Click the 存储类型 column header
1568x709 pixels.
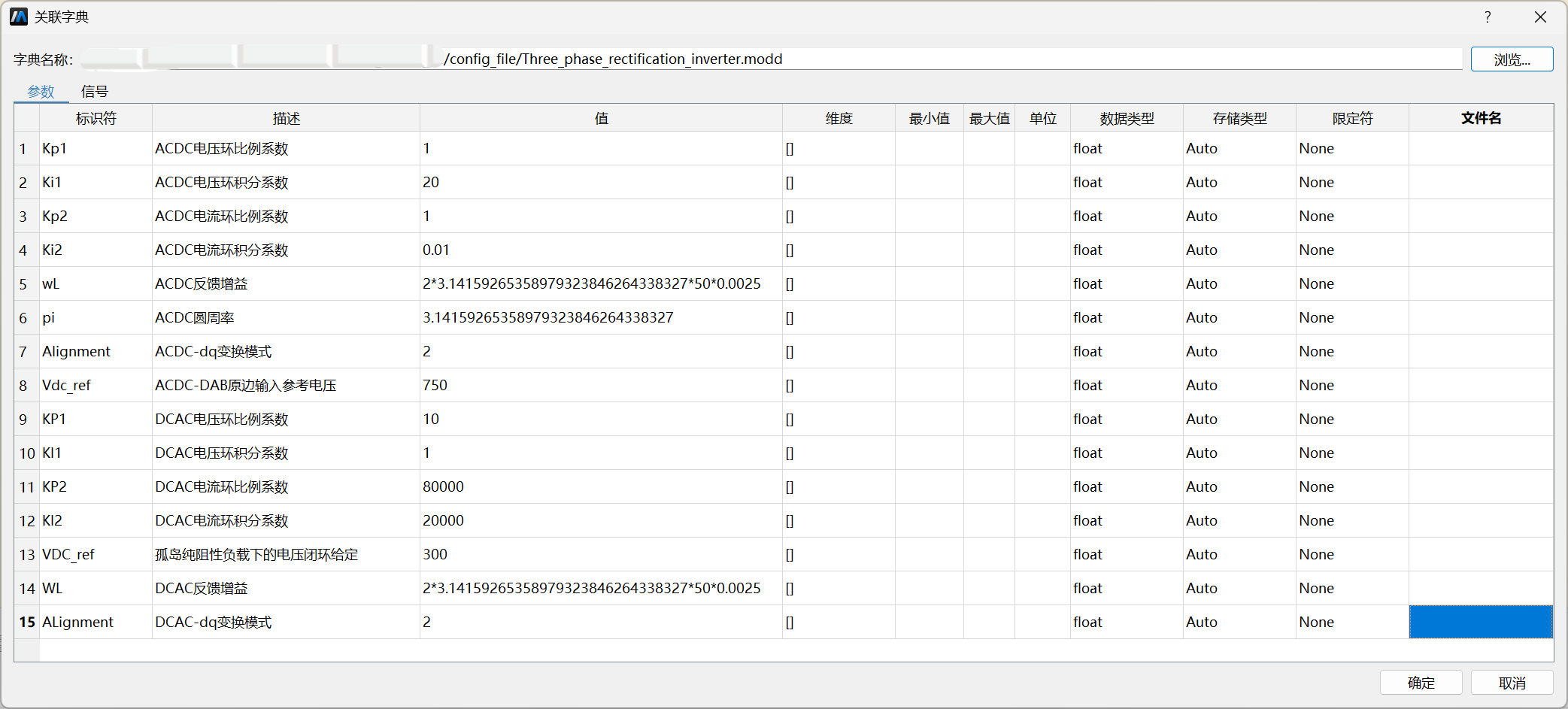[x=1240, y=118]
